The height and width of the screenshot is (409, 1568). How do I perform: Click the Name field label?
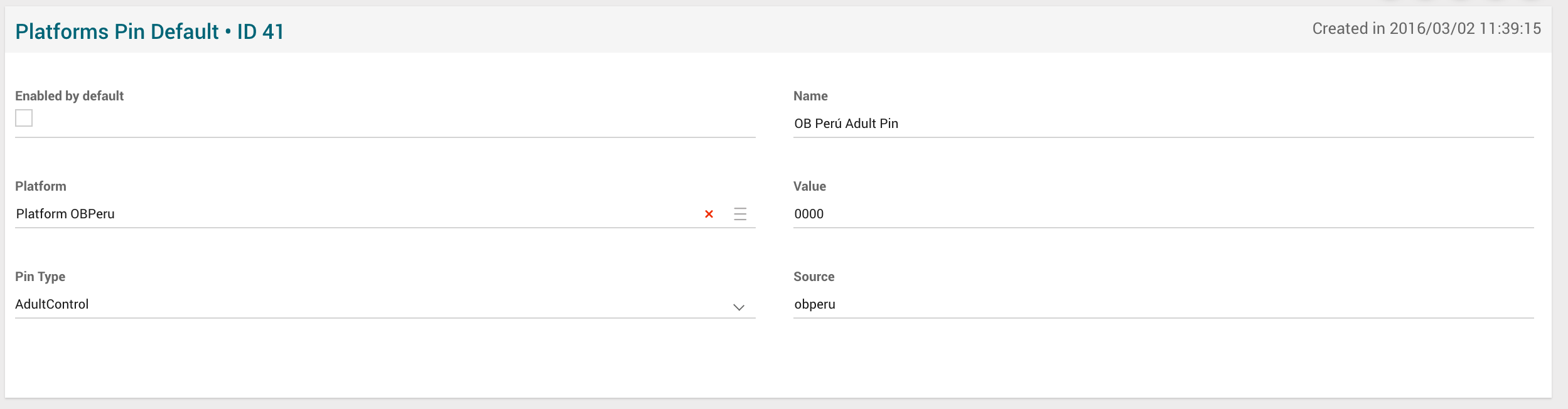(810, 96)
